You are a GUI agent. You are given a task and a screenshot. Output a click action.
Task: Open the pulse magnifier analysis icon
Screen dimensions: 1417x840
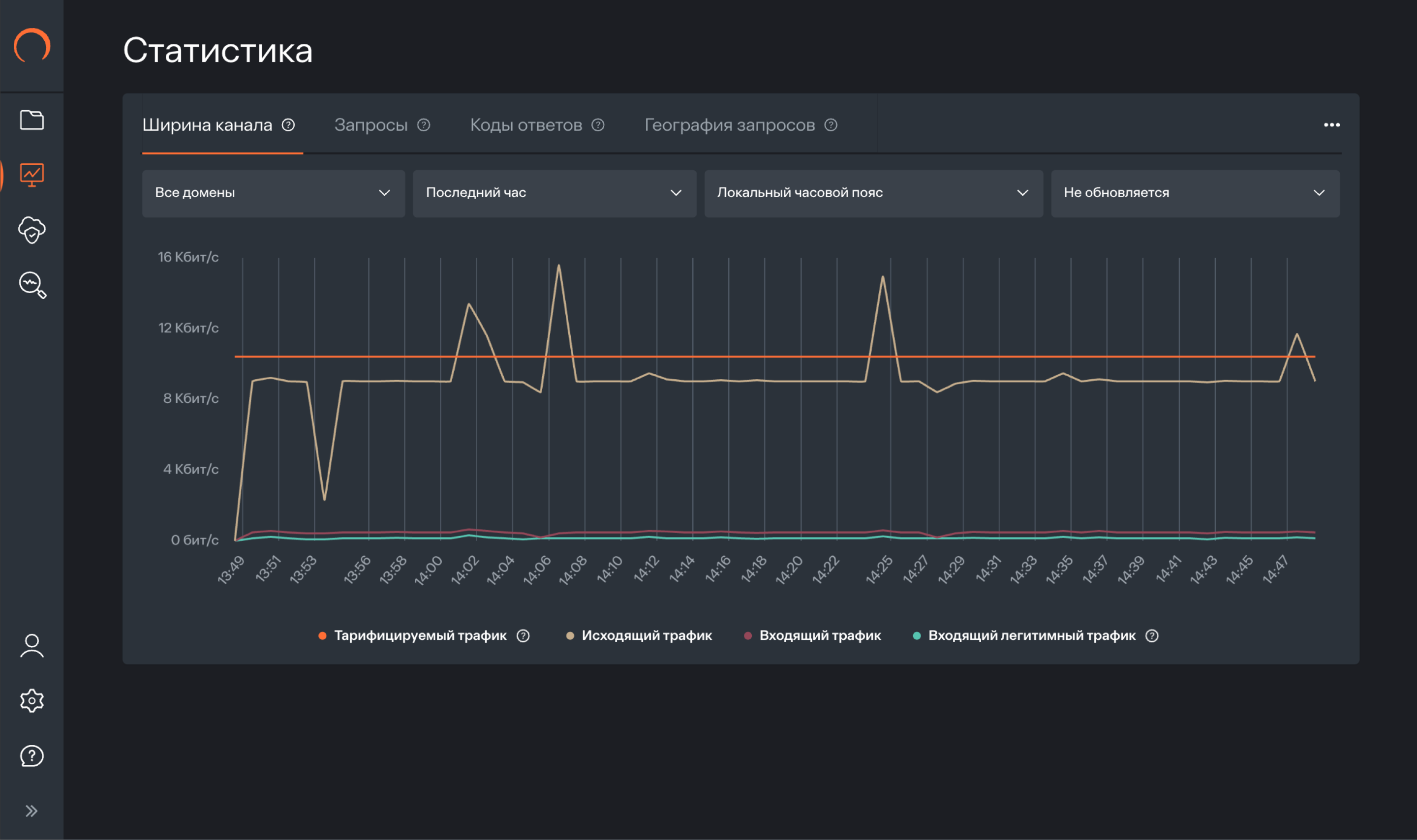[x=32, y=285]
